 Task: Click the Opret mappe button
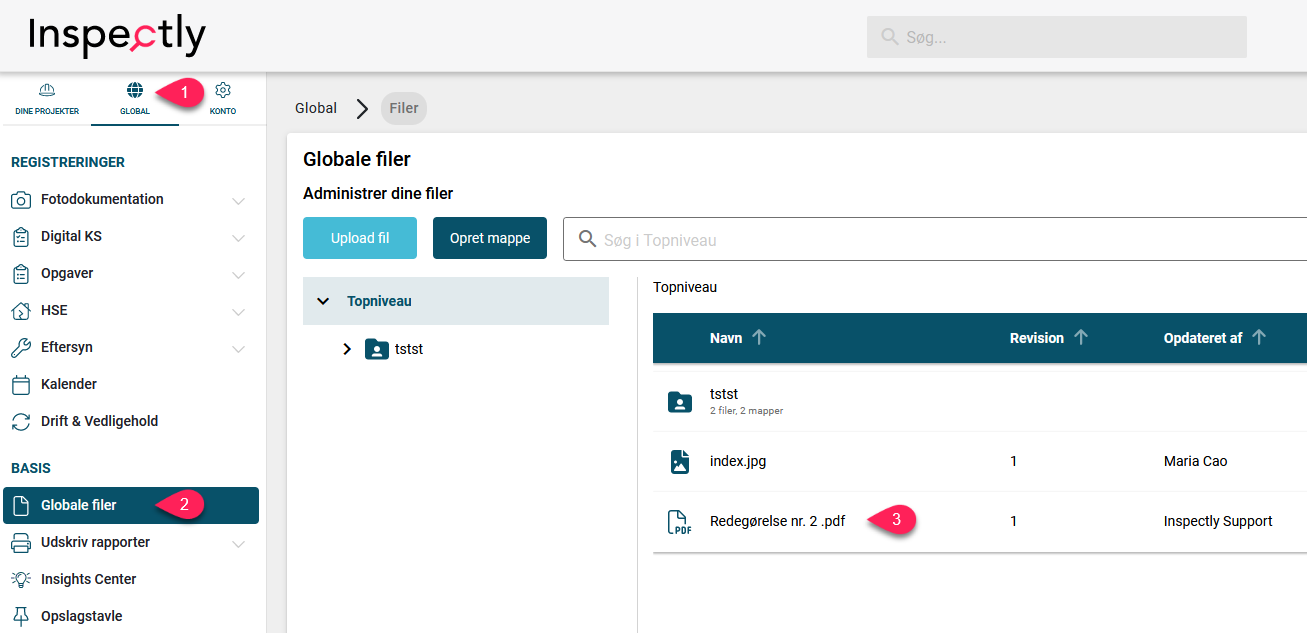point(490,238)
